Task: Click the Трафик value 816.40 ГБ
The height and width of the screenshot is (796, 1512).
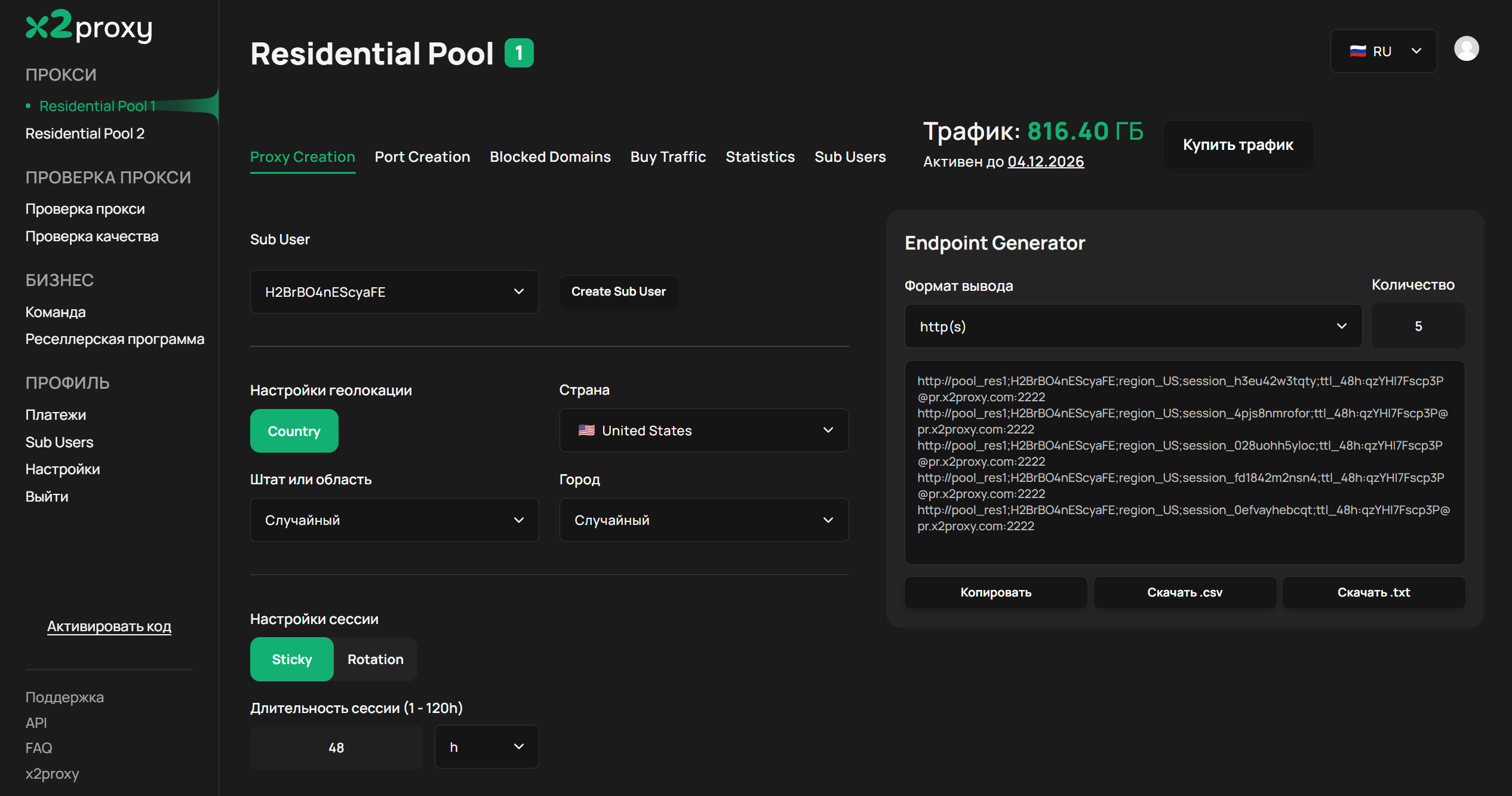Action: (x=1086, y=131)
